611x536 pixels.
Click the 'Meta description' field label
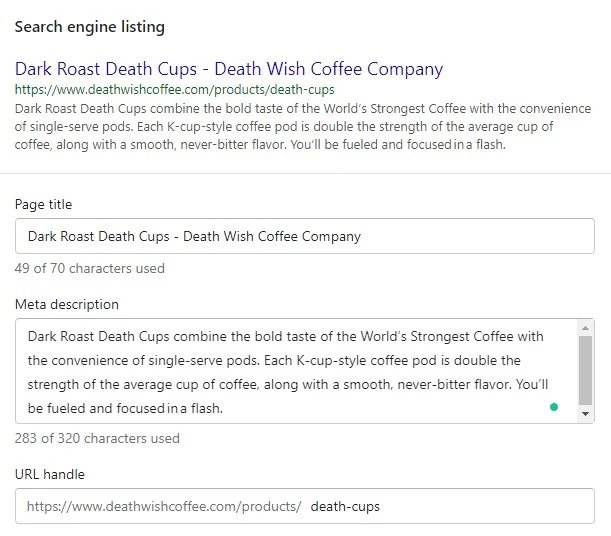point(67,304)
